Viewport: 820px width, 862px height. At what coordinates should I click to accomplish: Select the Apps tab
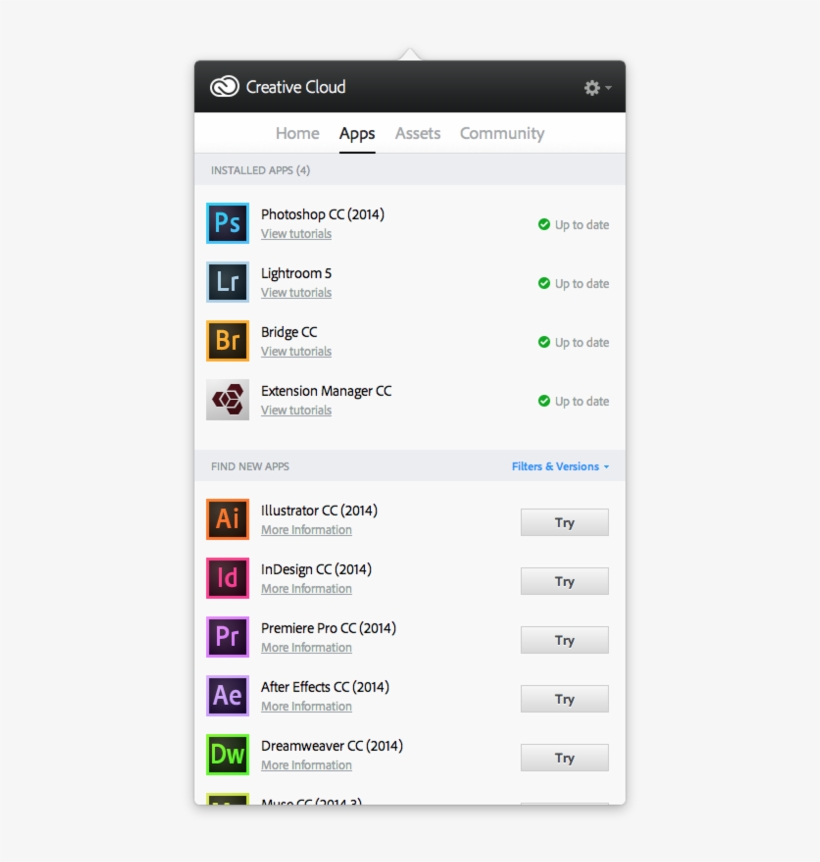pyautogui.click(x=357, y=134)
